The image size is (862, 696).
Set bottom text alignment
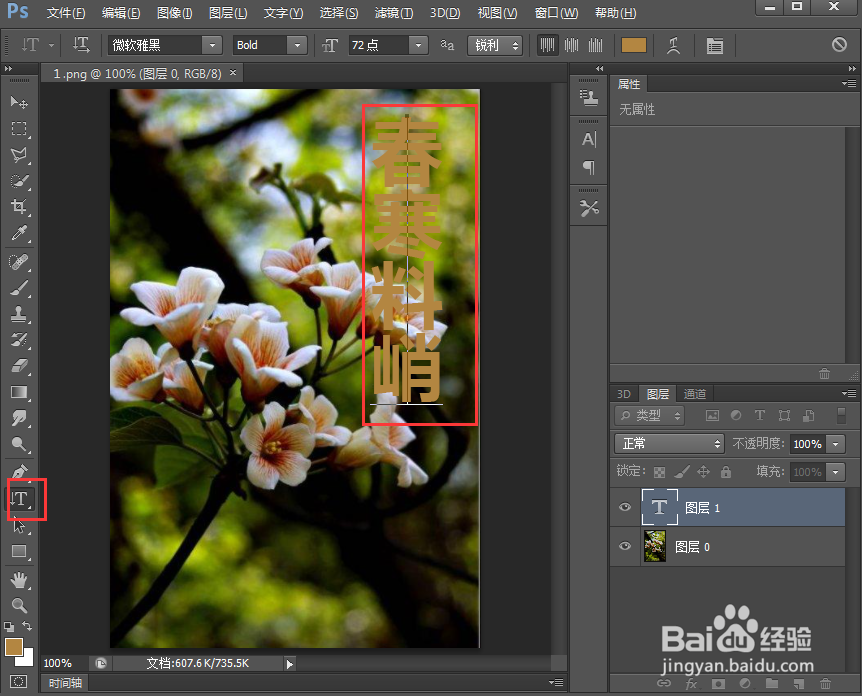point(595,45)
